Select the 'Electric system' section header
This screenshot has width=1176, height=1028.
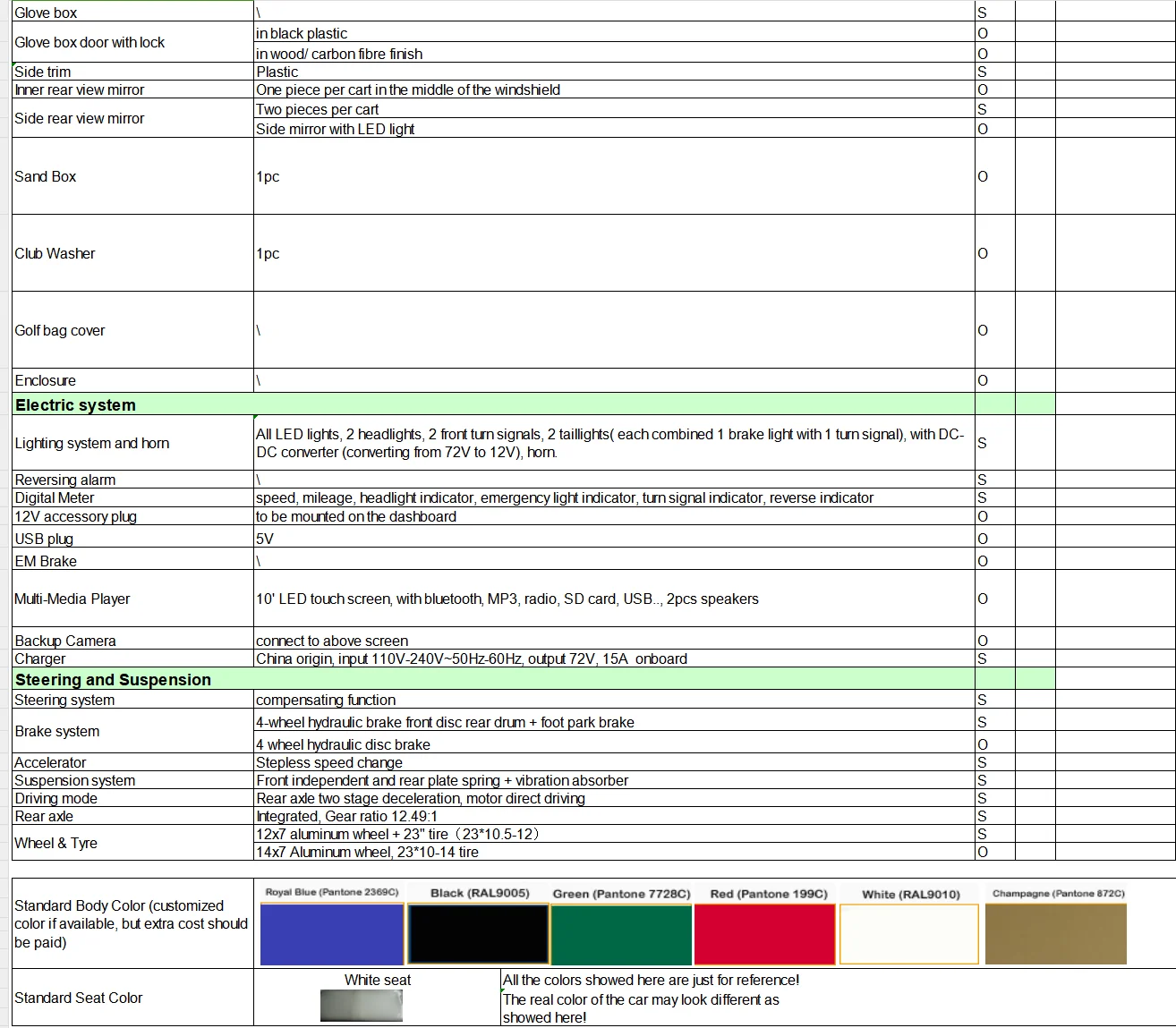pyautogui.click(x=493, y=404)
